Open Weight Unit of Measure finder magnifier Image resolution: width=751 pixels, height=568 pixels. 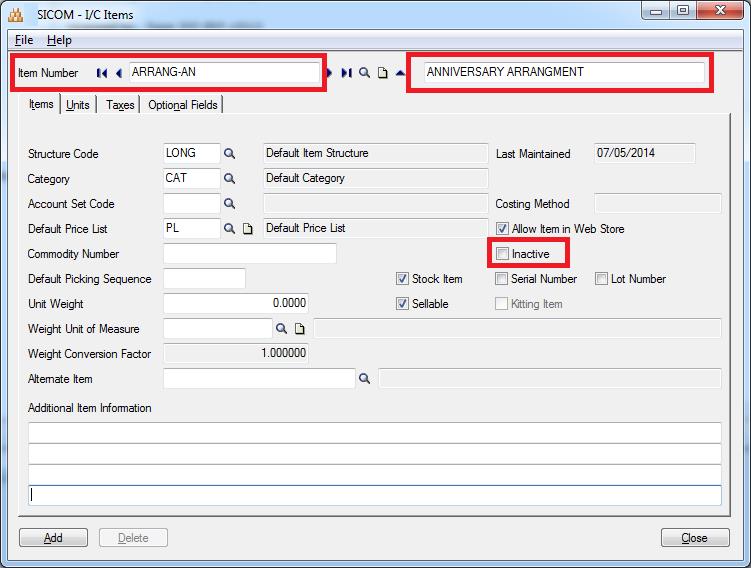281,329
